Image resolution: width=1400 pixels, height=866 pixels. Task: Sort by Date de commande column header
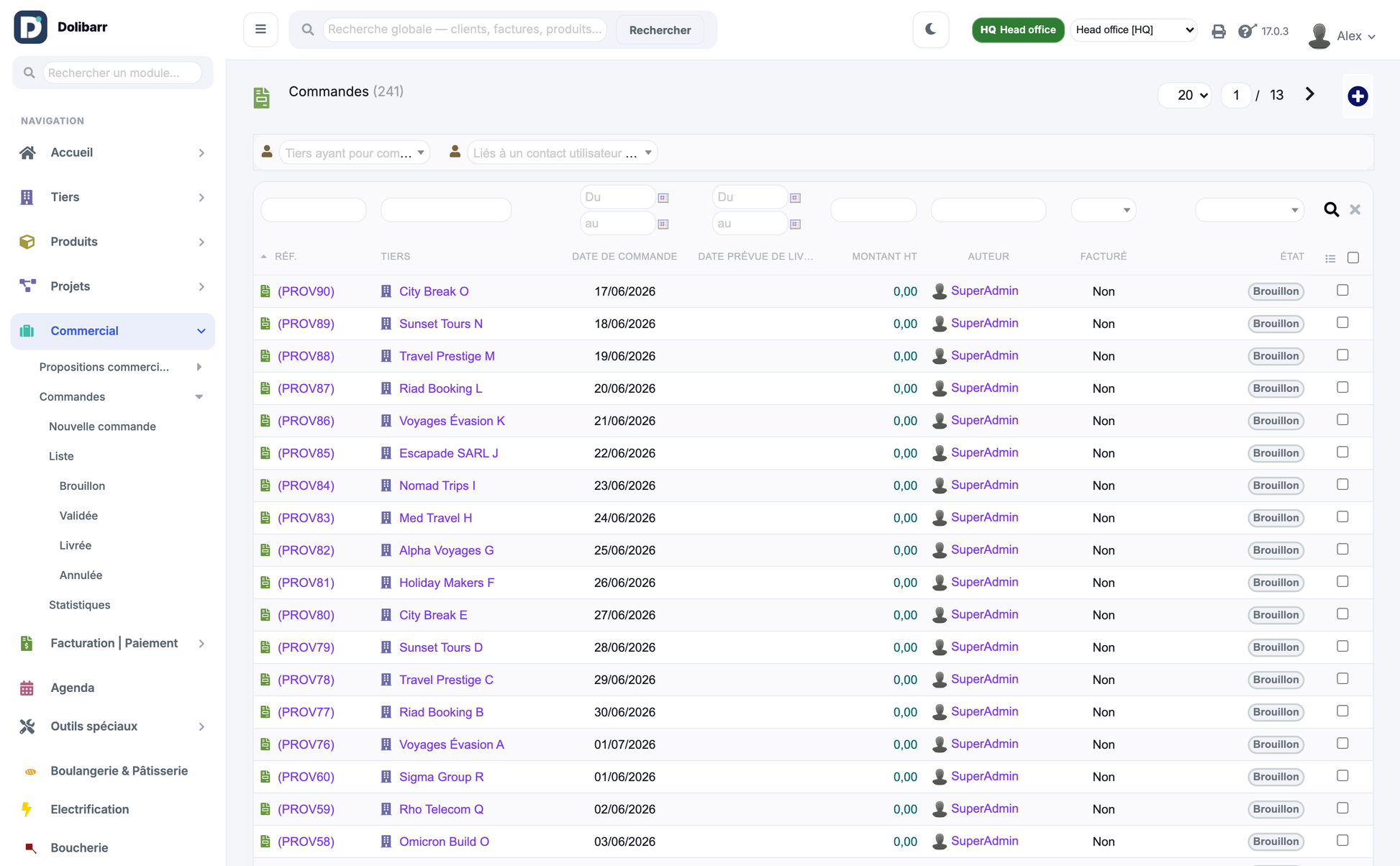click(x=624, y=257)
